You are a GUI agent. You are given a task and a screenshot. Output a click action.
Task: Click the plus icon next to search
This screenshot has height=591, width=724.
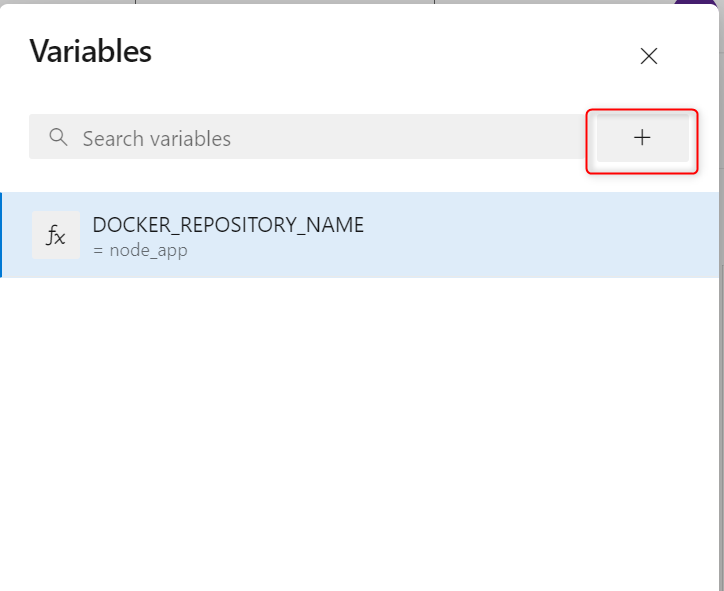click(x=642, y=138)
